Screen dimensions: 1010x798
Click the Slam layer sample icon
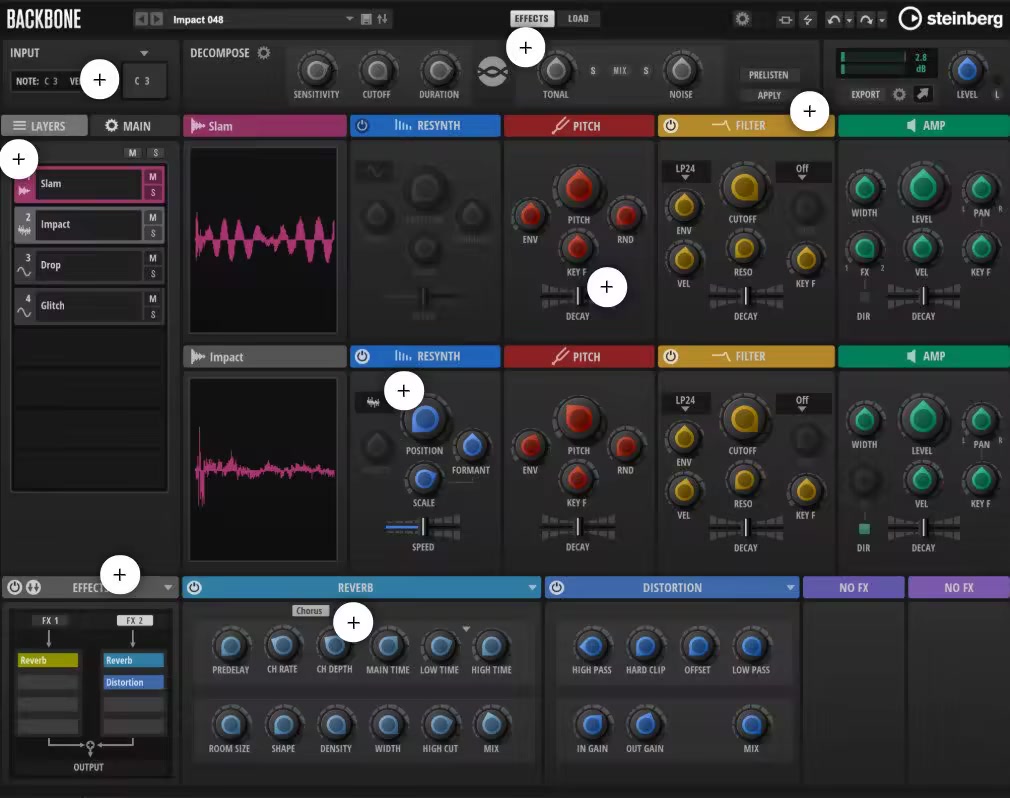click(x=24, y=190)
